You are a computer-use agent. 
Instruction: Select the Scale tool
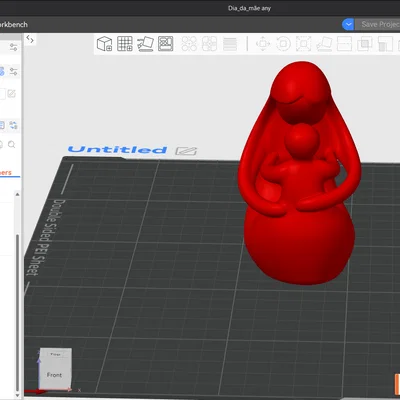tap(303, 44)
